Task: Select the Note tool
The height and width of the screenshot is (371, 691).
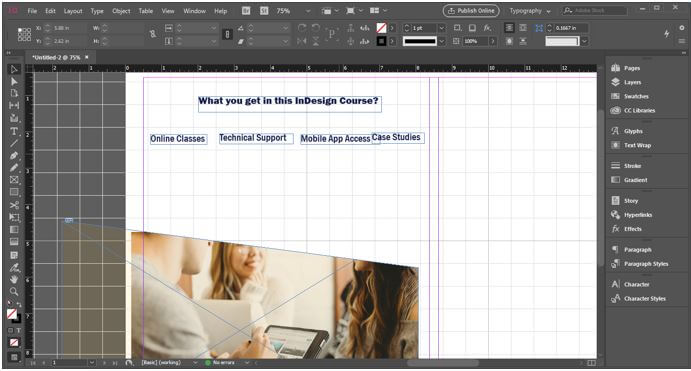Action: click(14, 255)
